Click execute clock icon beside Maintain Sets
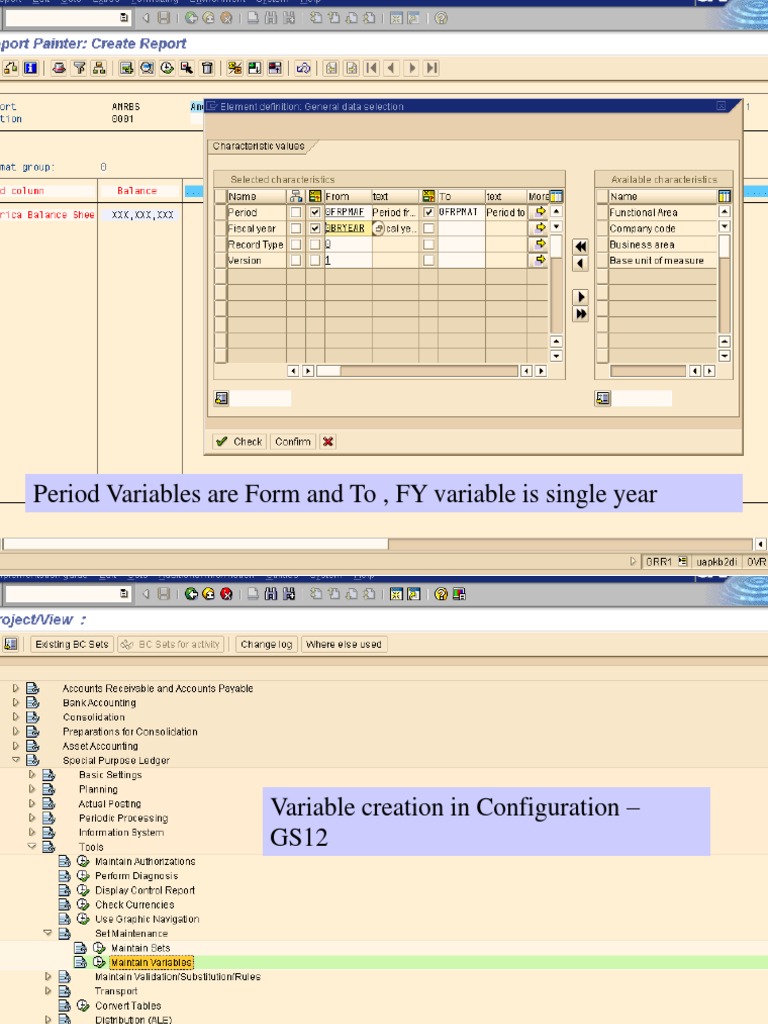This screenshot has width=768, height=1024. 99,948
